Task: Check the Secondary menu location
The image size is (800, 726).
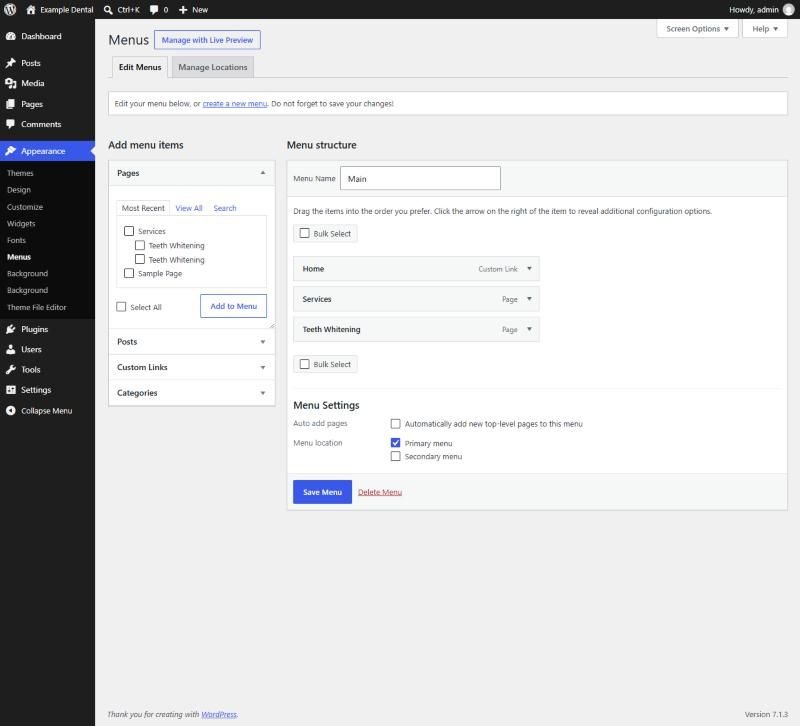Action: point(395,456)
